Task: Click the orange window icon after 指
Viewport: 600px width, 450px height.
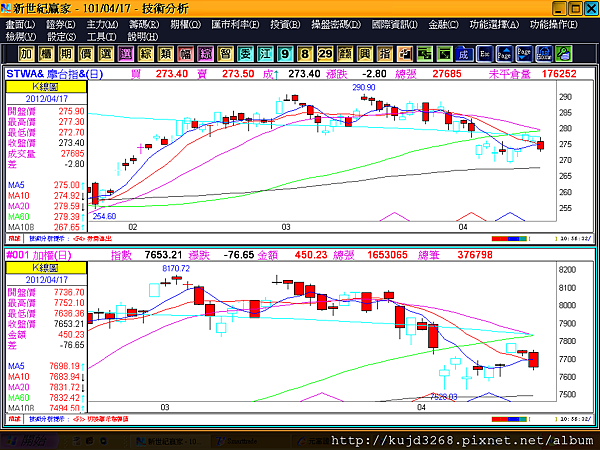Action: click(404, 54)
